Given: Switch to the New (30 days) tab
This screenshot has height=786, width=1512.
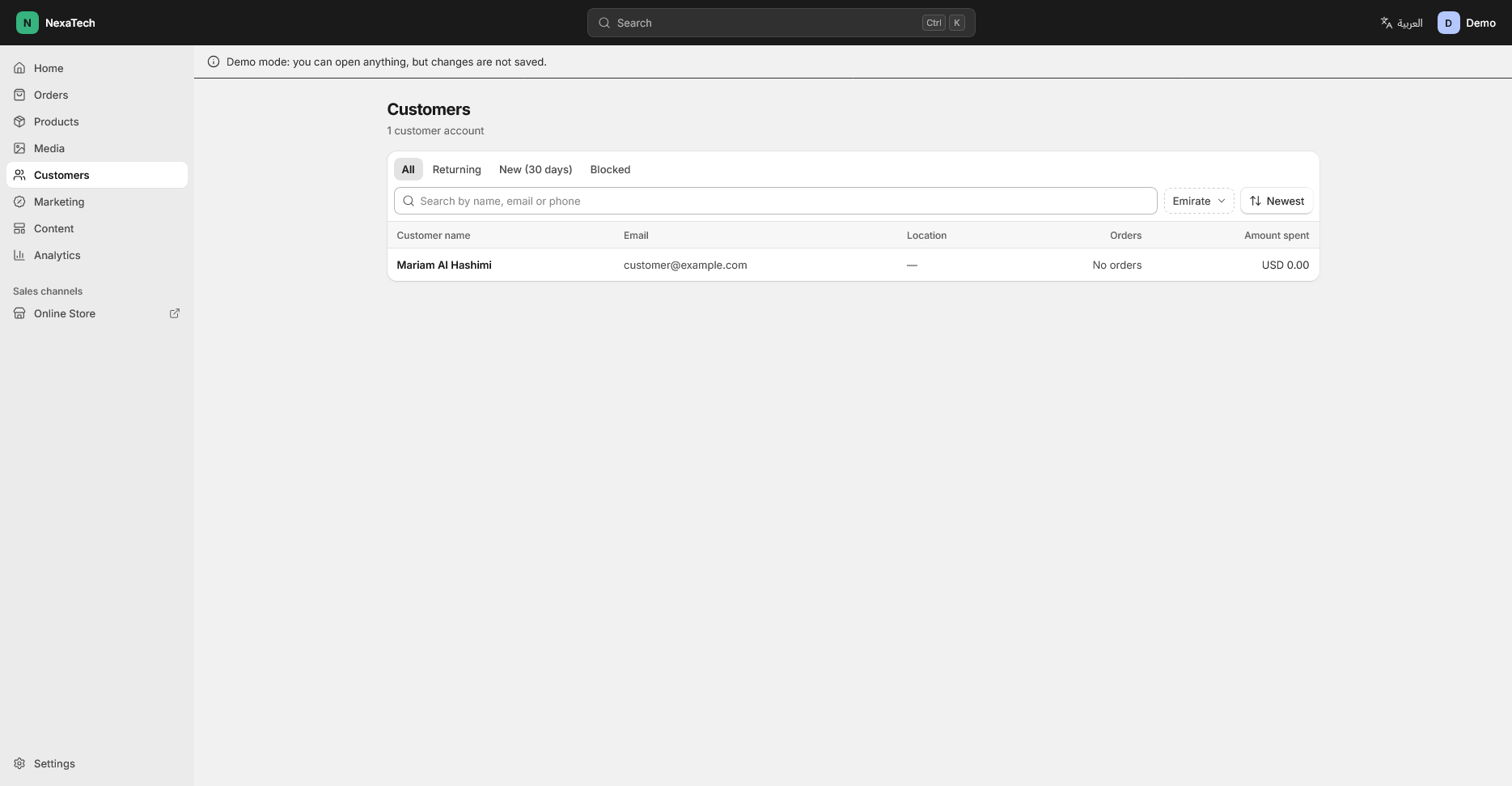Looking at the screenshot, I should tap(536, 169).
